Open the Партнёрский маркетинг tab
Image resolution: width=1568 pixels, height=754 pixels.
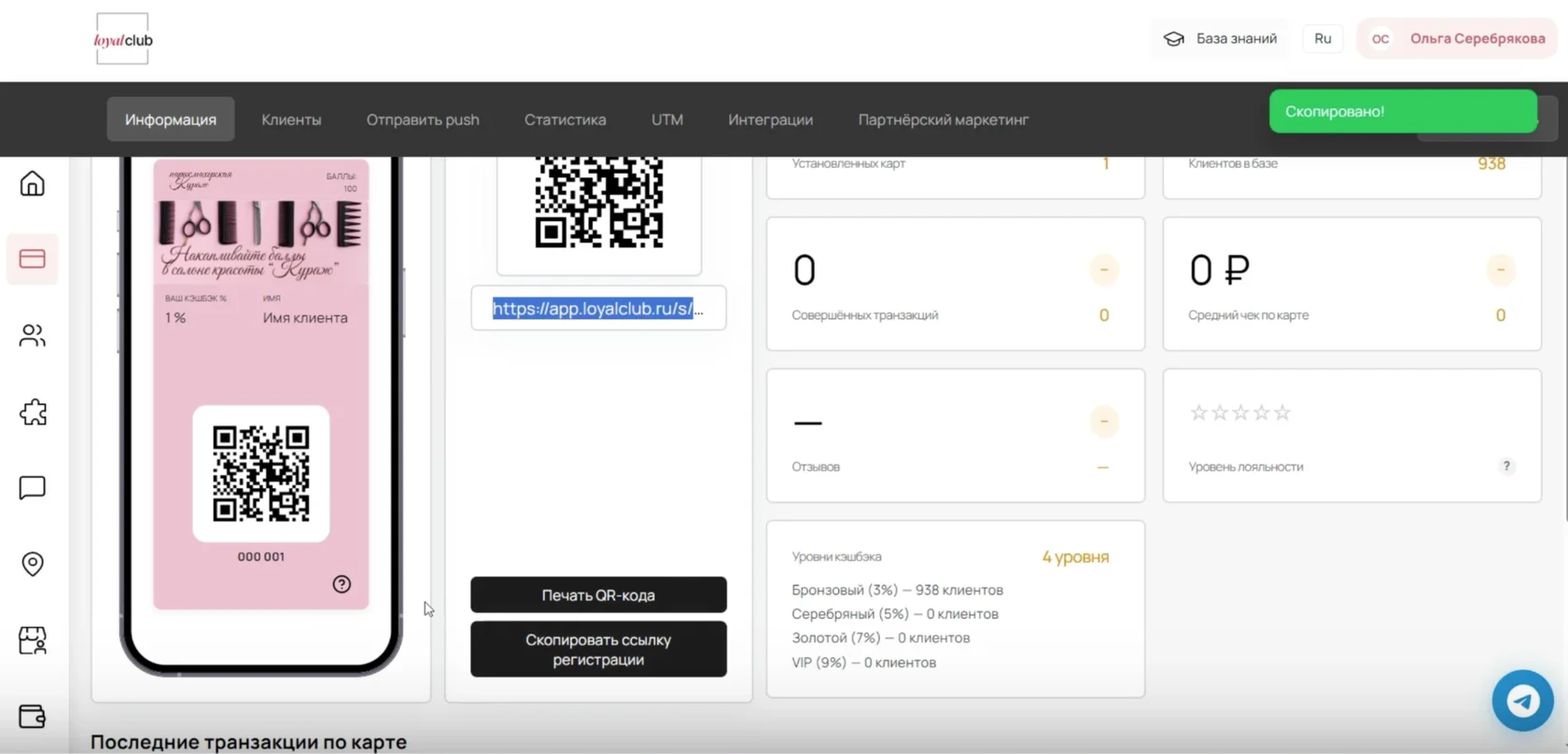[x=944, y=119]
